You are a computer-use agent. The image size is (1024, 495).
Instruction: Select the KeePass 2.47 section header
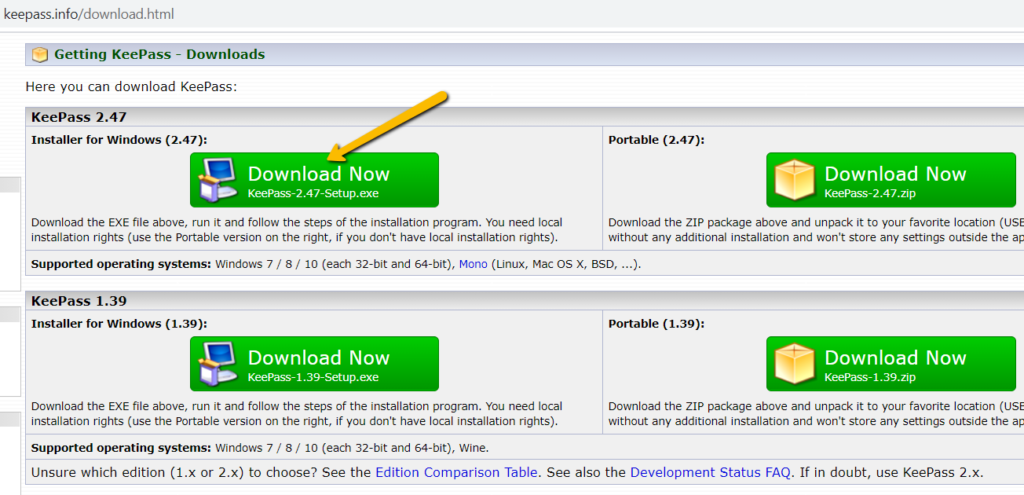79,117
